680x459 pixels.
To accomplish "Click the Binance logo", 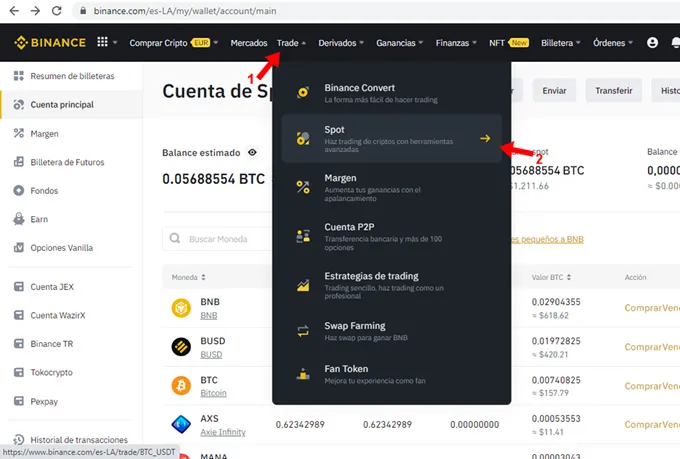I will [50, 43].
